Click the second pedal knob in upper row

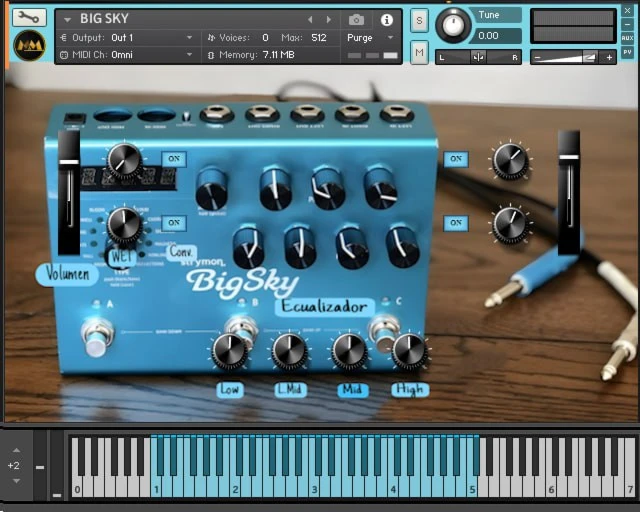[x=276, y=189]
